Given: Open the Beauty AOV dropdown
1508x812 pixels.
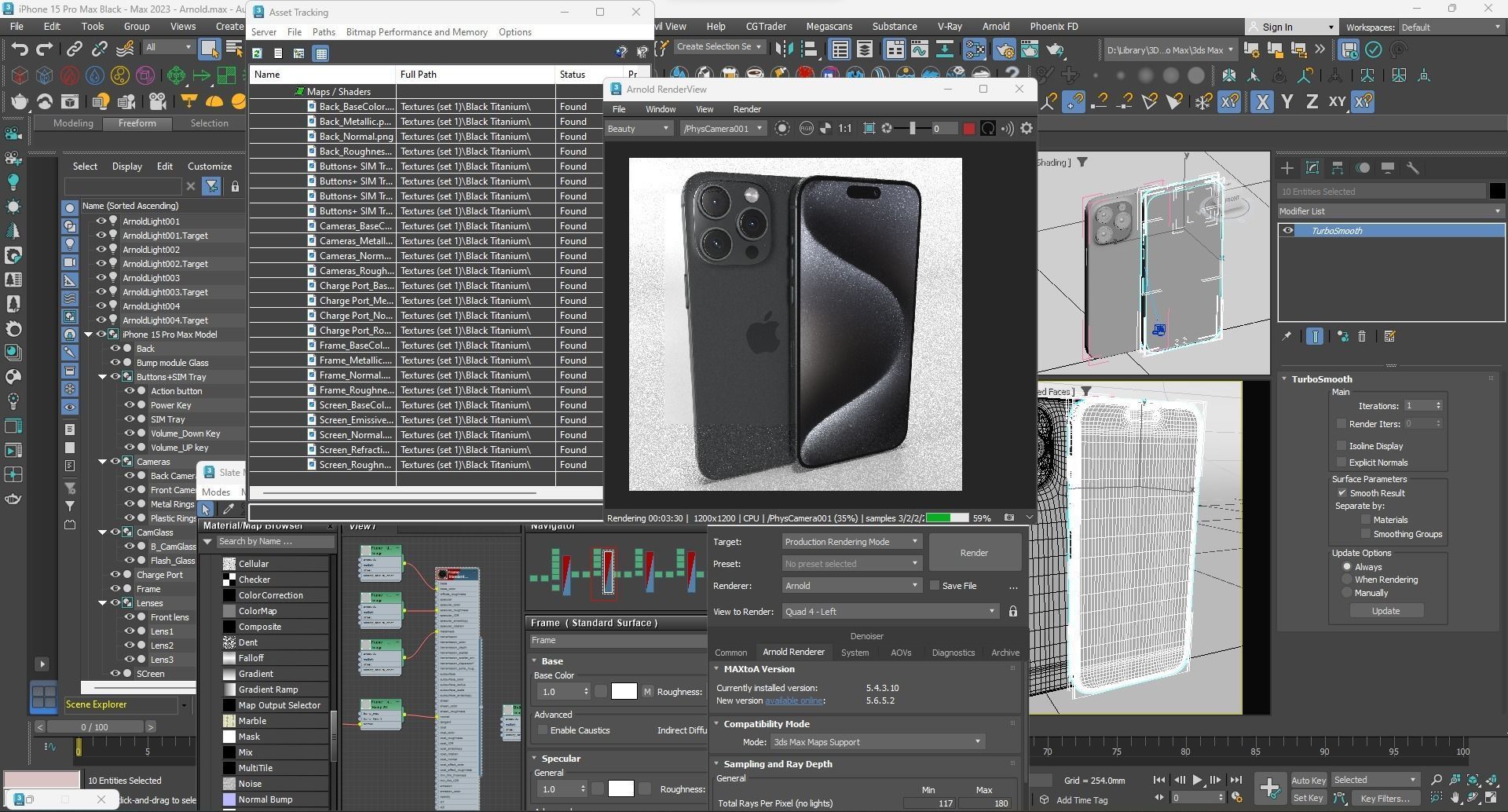Looking at the screenshot, I should coord(638,129).
